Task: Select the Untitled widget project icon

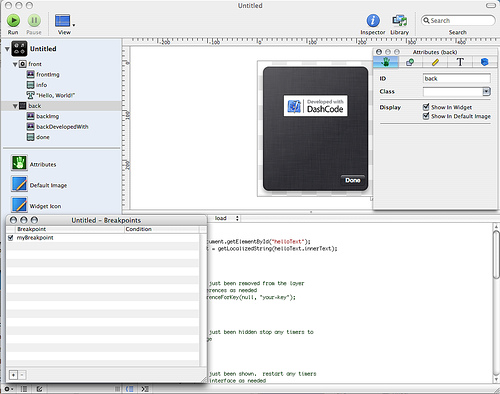Action: tap(19, 49)
